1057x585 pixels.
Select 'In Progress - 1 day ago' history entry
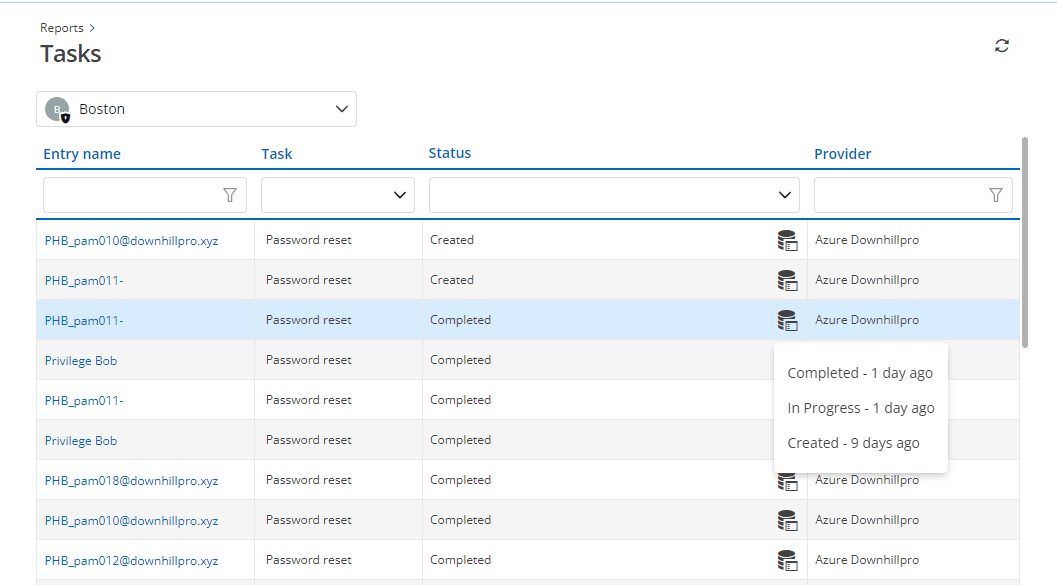[x=860, y=408]
